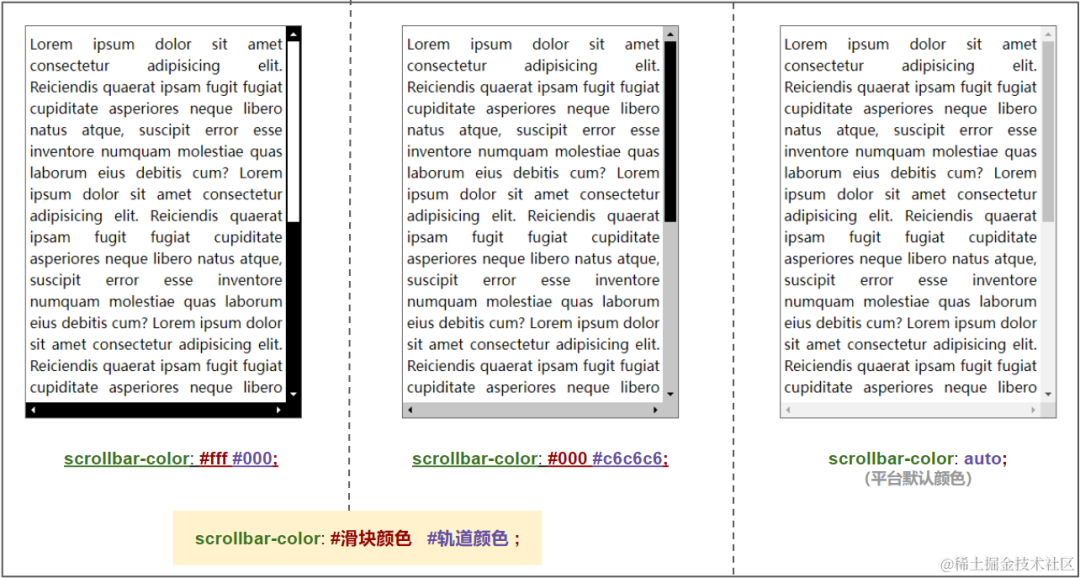
Task: Click the right arrow in the gray-track horizontal scrollbar
Action: 656,410
